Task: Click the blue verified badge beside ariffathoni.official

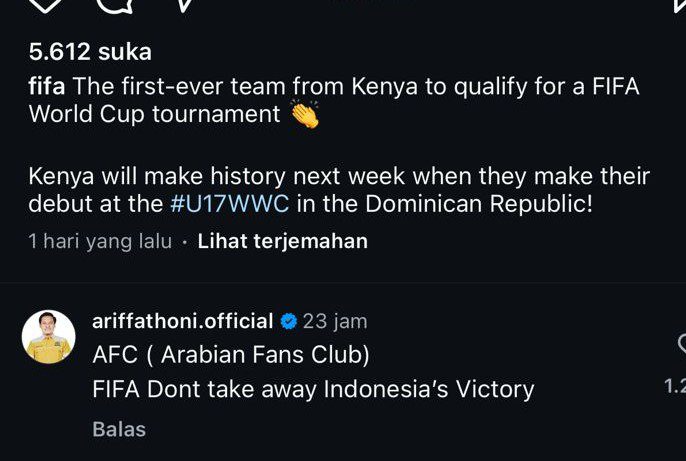Action: (x=288, y=322)
